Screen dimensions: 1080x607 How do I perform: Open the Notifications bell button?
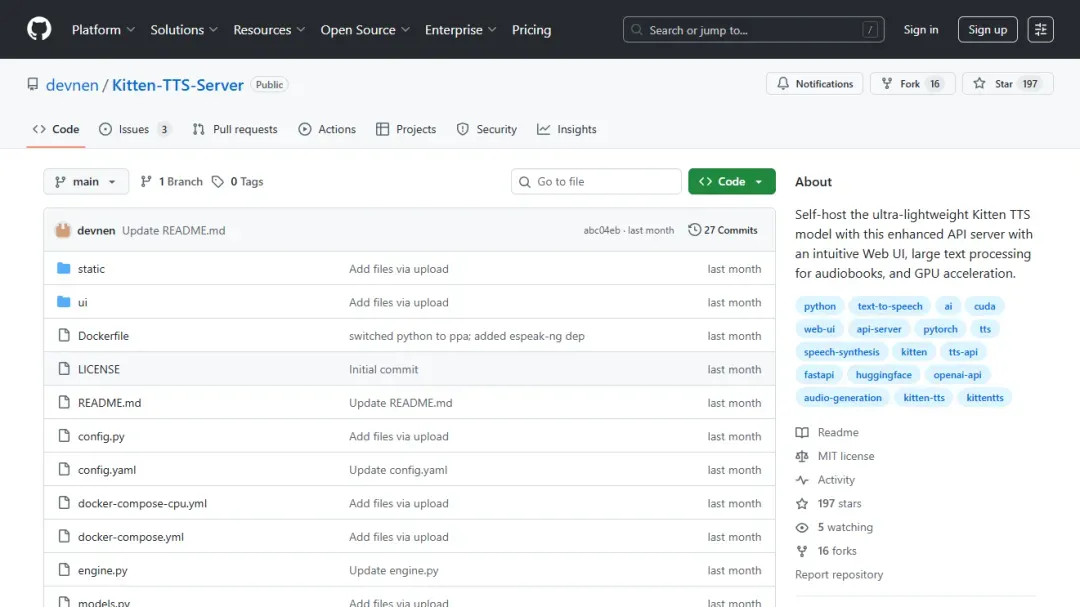[x=815, y=84]
